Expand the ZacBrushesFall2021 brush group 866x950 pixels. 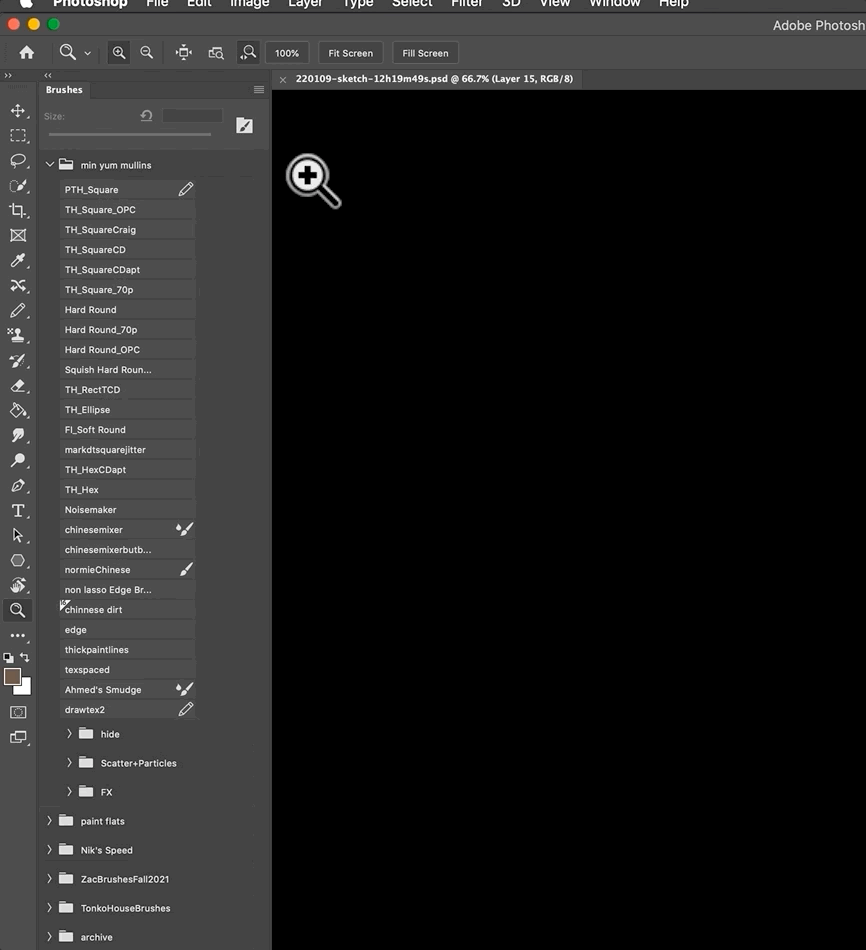pos(49,879)
